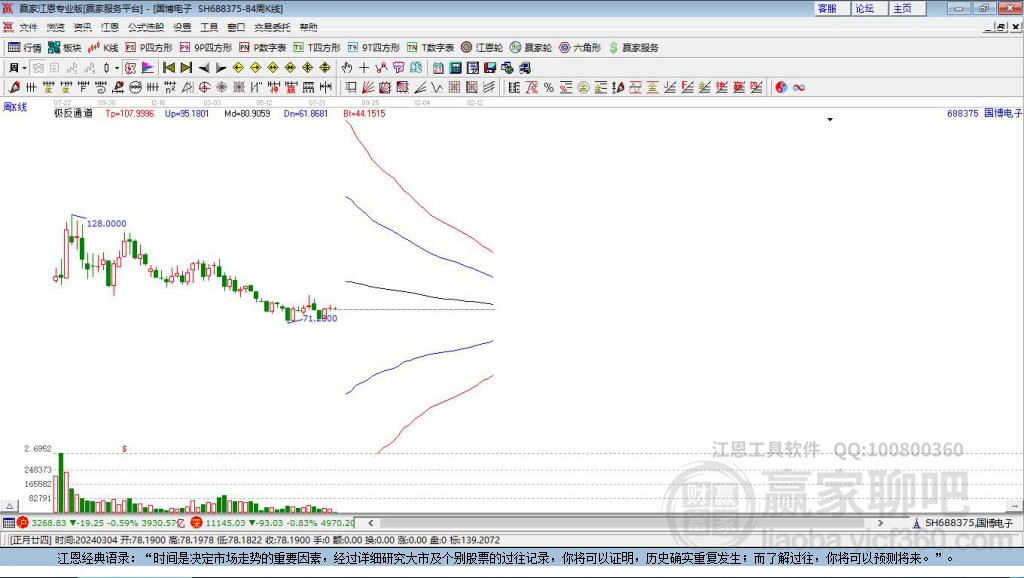Open the 工具 menu
The height and width of the screenshot is (578, 1024).
coord(209,27)
